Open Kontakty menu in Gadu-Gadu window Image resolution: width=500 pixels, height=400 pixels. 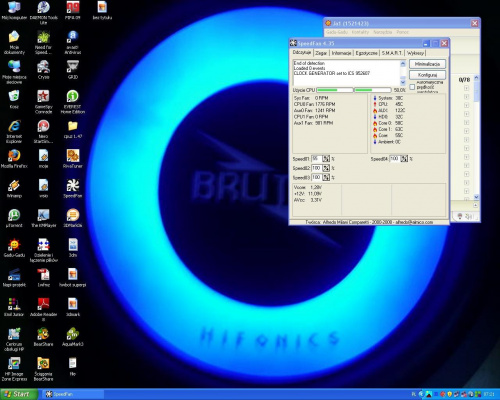pyautogui.click(x=360, y=32)
